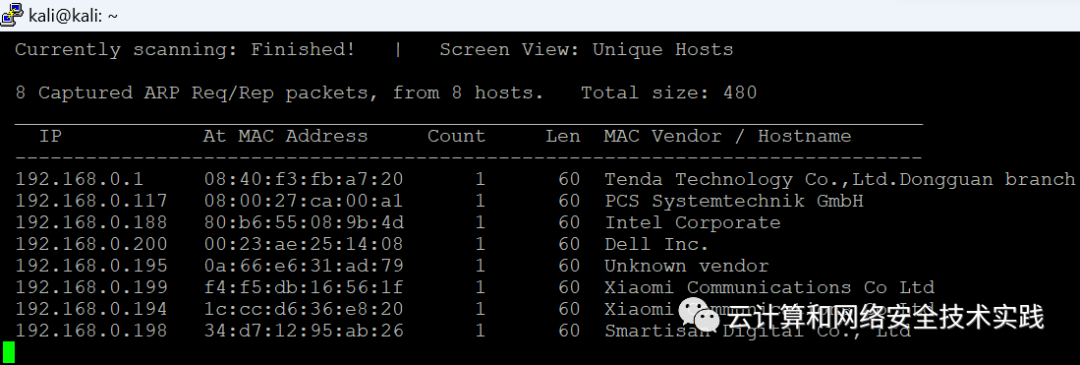Select IP address 192.168.0.117
This screenshot has width=1080, height=365.
point(91,201)
